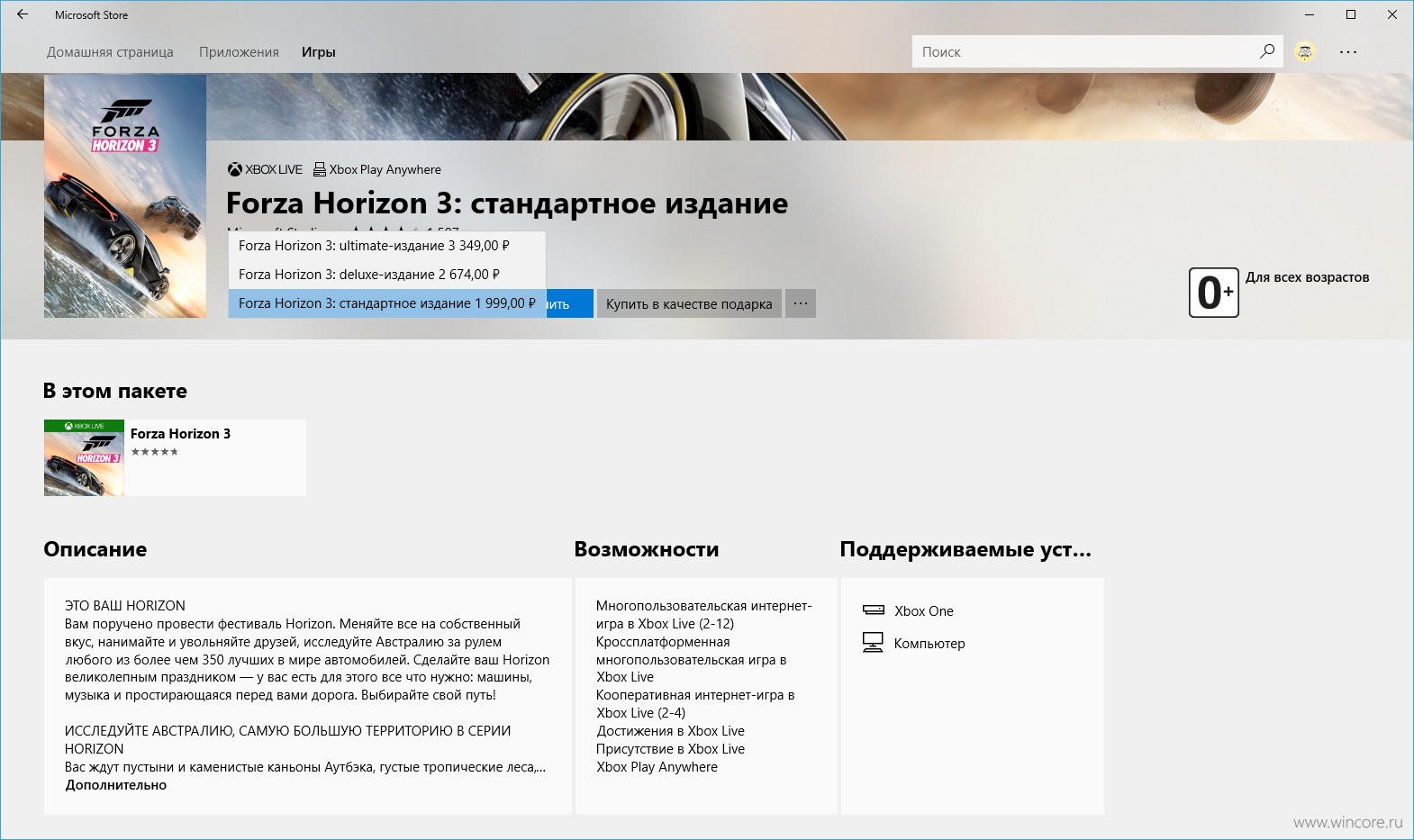Click the Компьютер device icon
Image resolution: width=1414 pixels, height=840 pixels.
pyautogui.click(x=873, y=643)
